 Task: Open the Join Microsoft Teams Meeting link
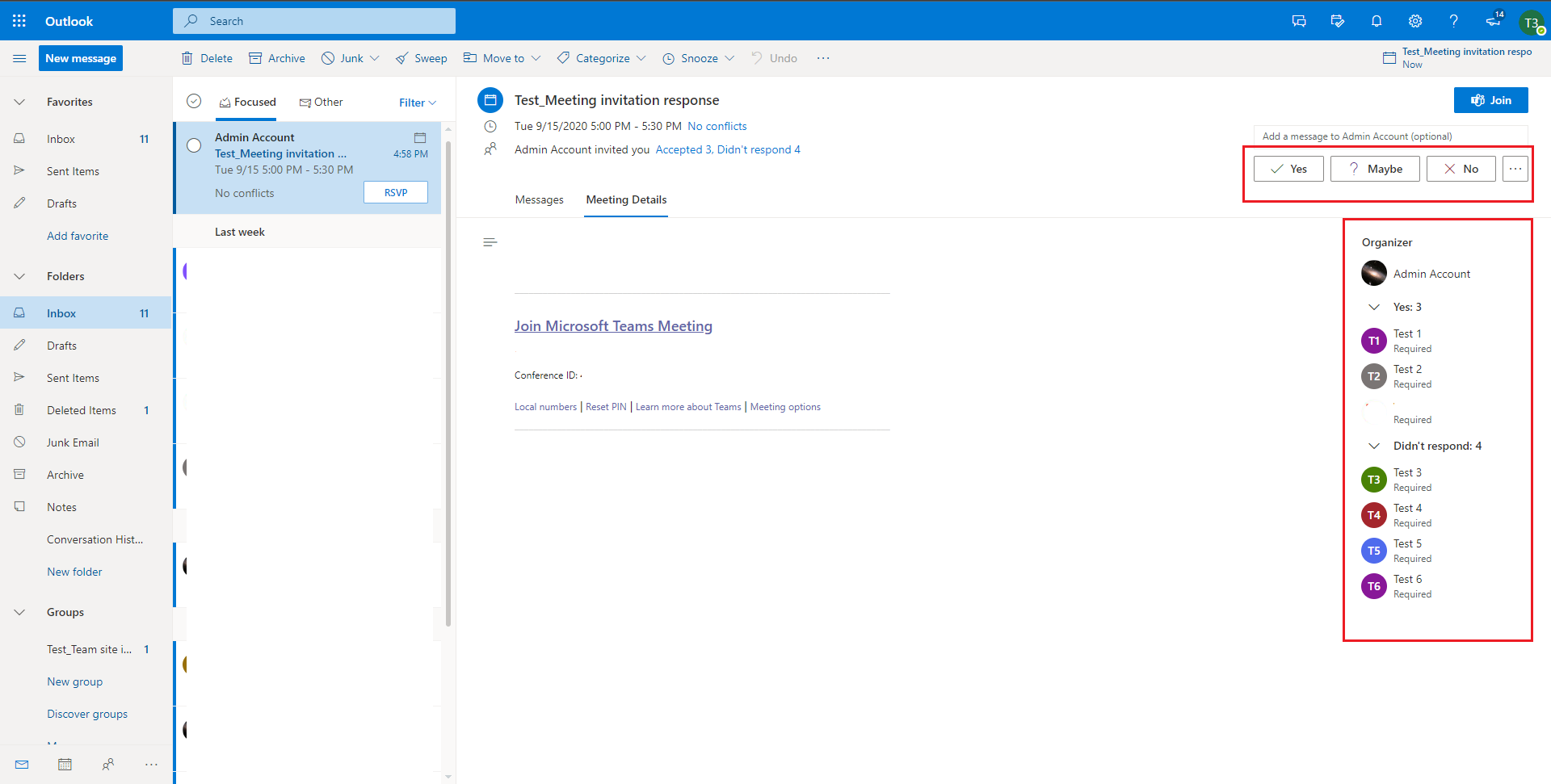(613, 326)
